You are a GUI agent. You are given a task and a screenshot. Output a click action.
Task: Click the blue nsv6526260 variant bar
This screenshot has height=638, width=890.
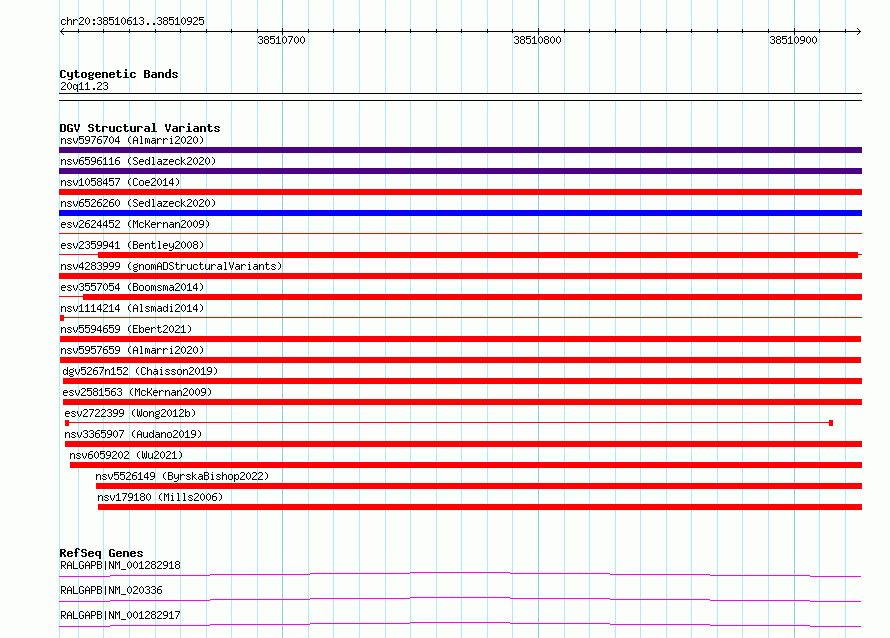(x=460, y=213)
